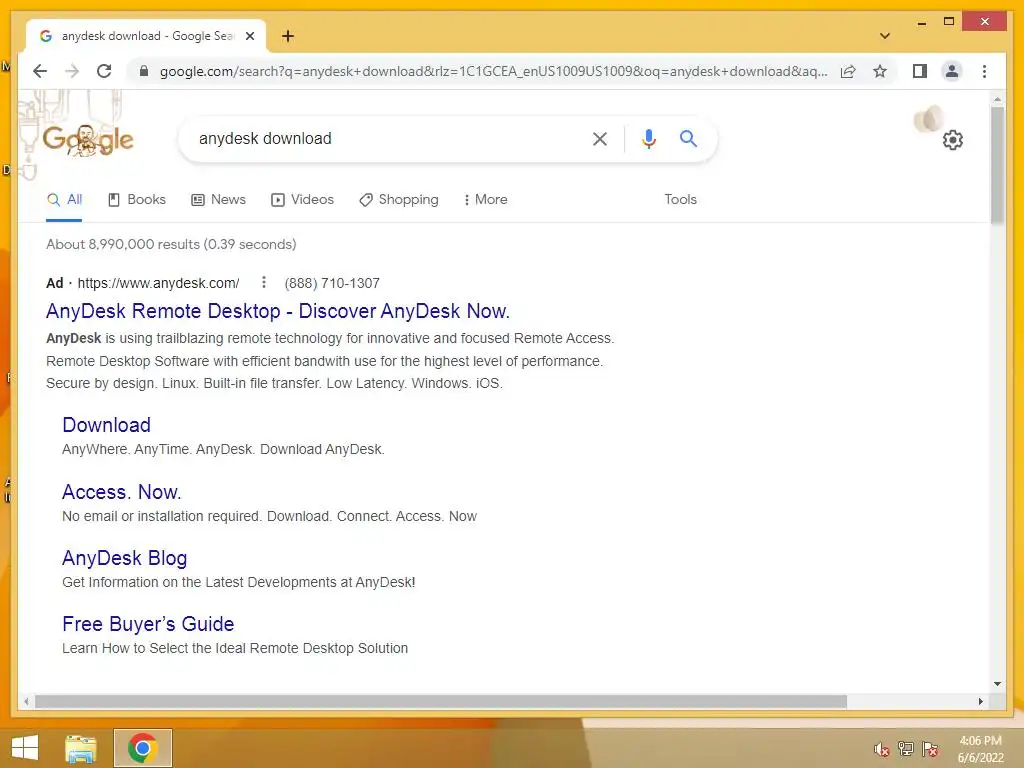Click the Google doodle logo
The width and height of the screenshot is (1024, 768).
coord(88,140)
